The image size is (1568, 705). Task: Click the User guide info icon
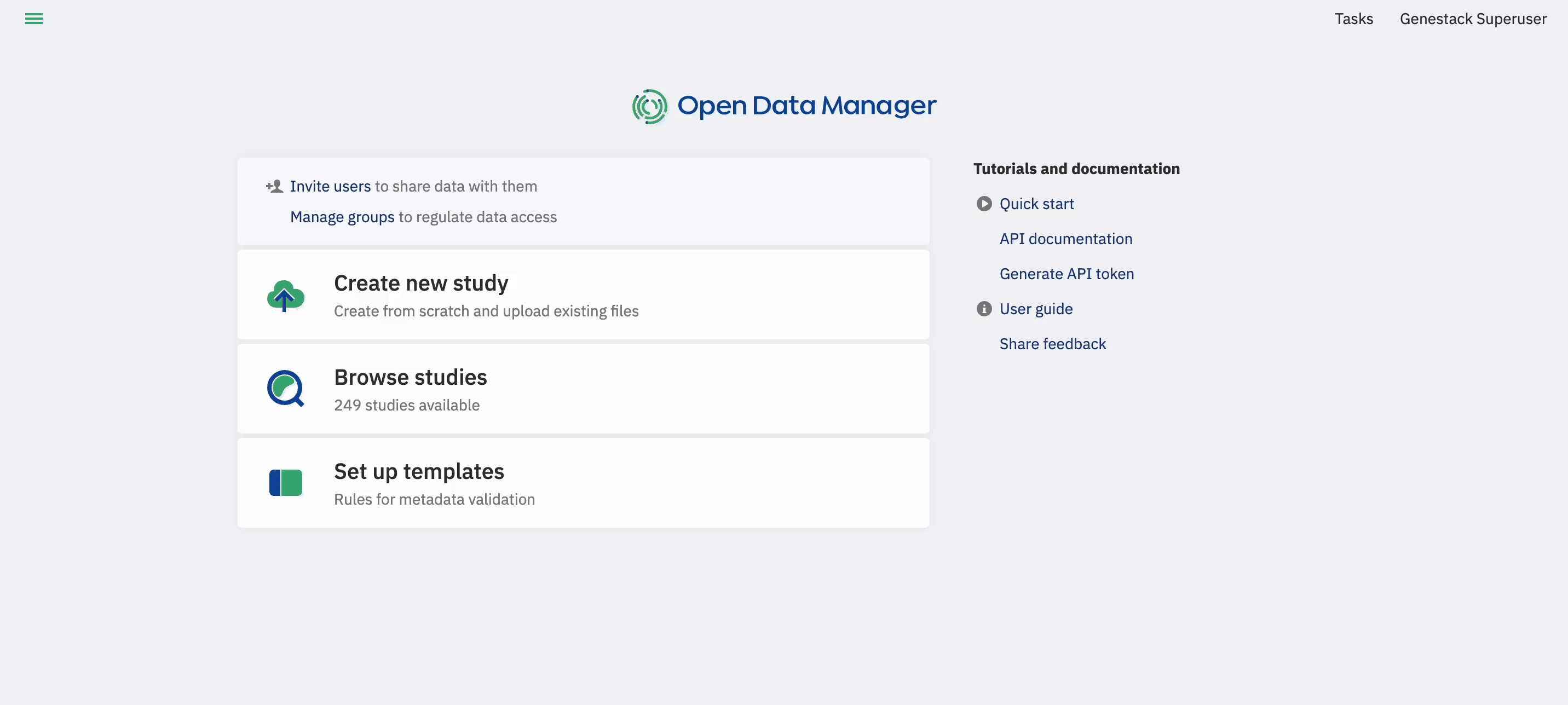tap(984, 309)
